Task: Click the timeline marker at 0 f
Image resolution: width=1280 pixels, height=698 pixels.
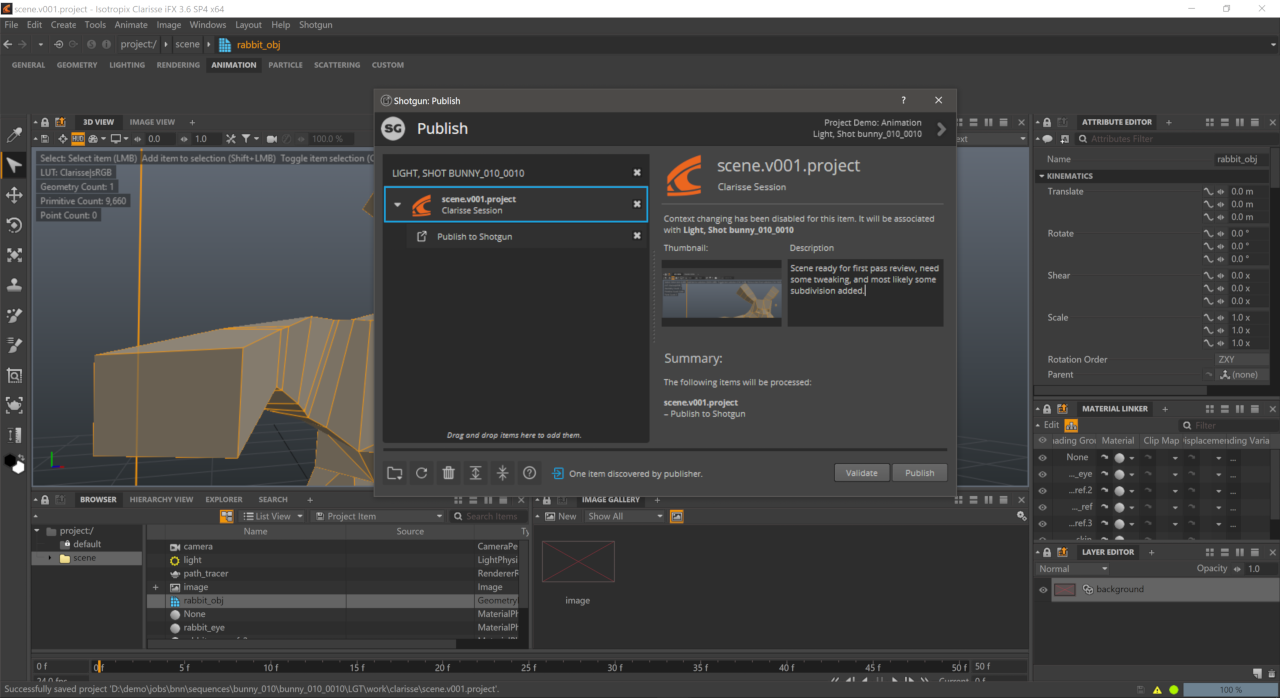Action: pos(98,666)
